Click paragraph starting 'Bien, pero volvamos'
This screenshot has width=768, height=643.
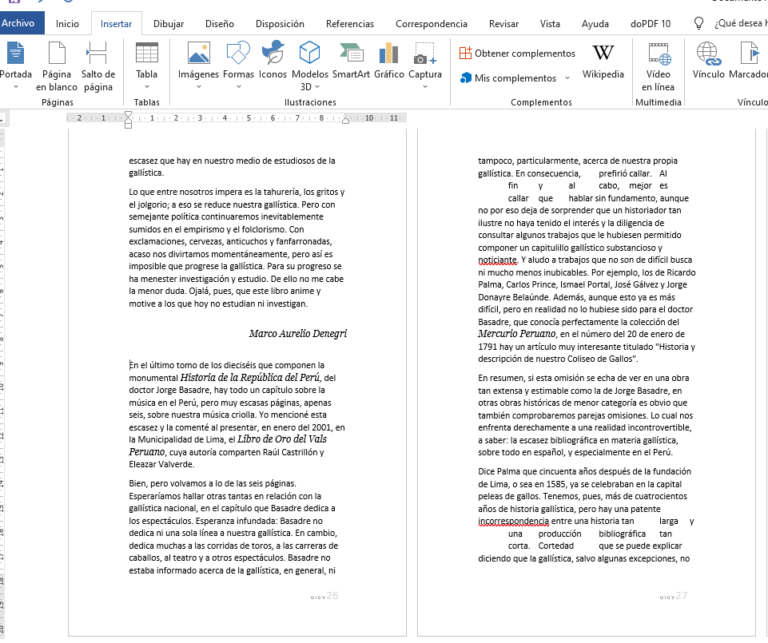(x=233, y=526)
